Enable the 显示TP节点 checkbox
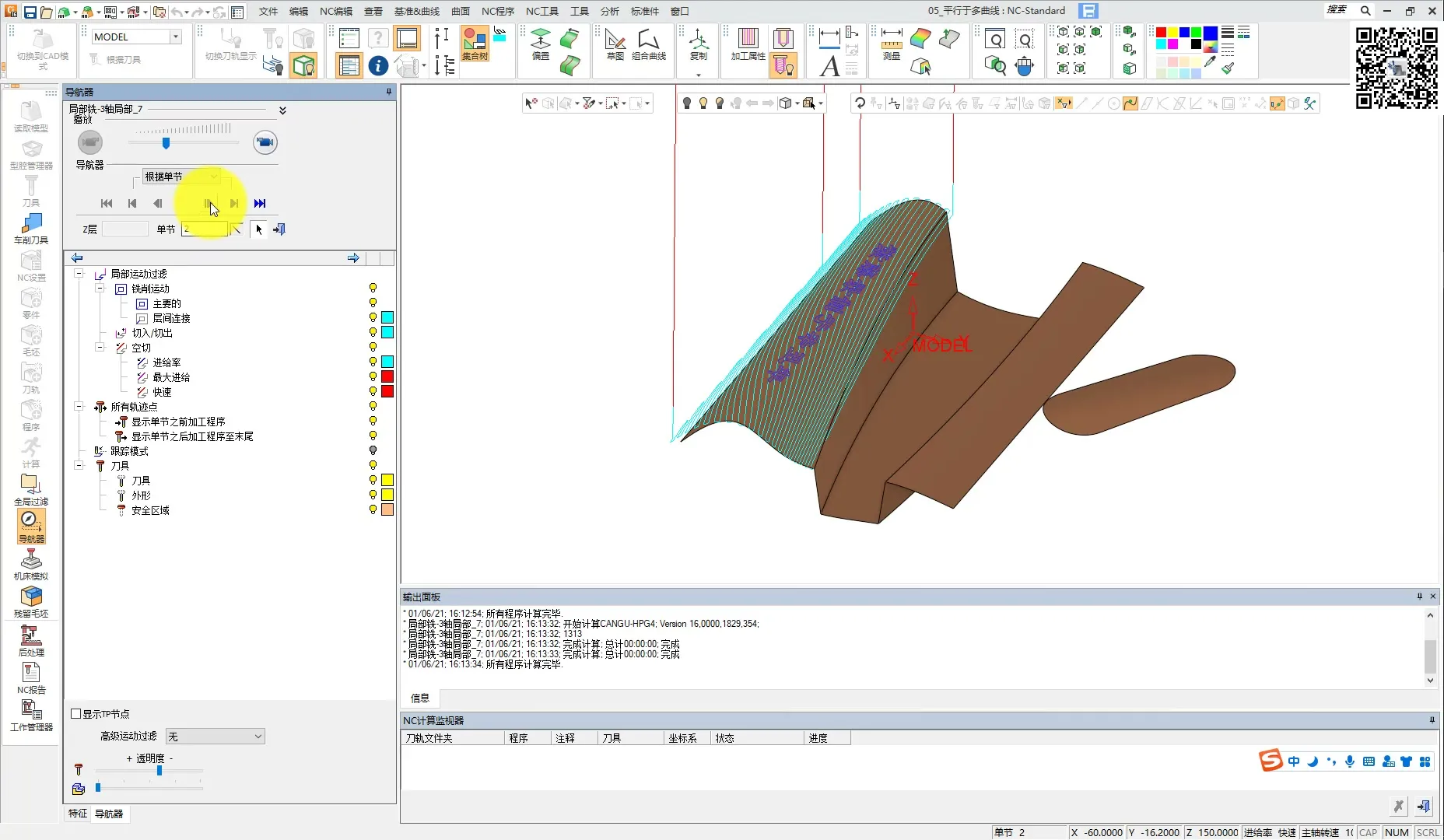 (76, 714)
